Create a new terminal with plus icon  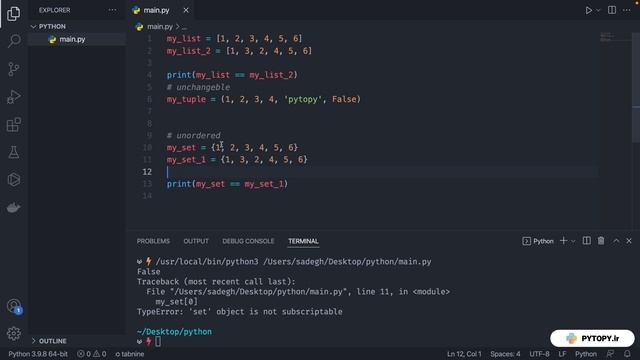click(563, 241)
